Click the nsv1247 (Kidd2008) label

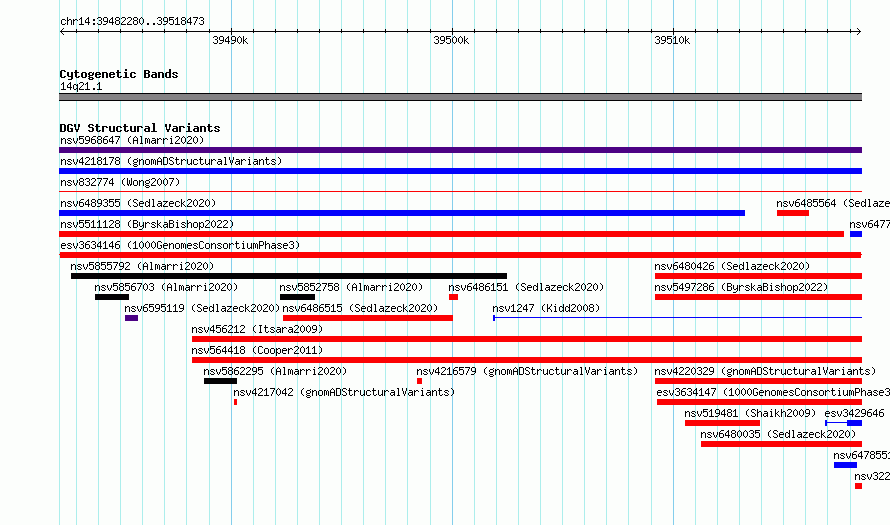(546, 308)
